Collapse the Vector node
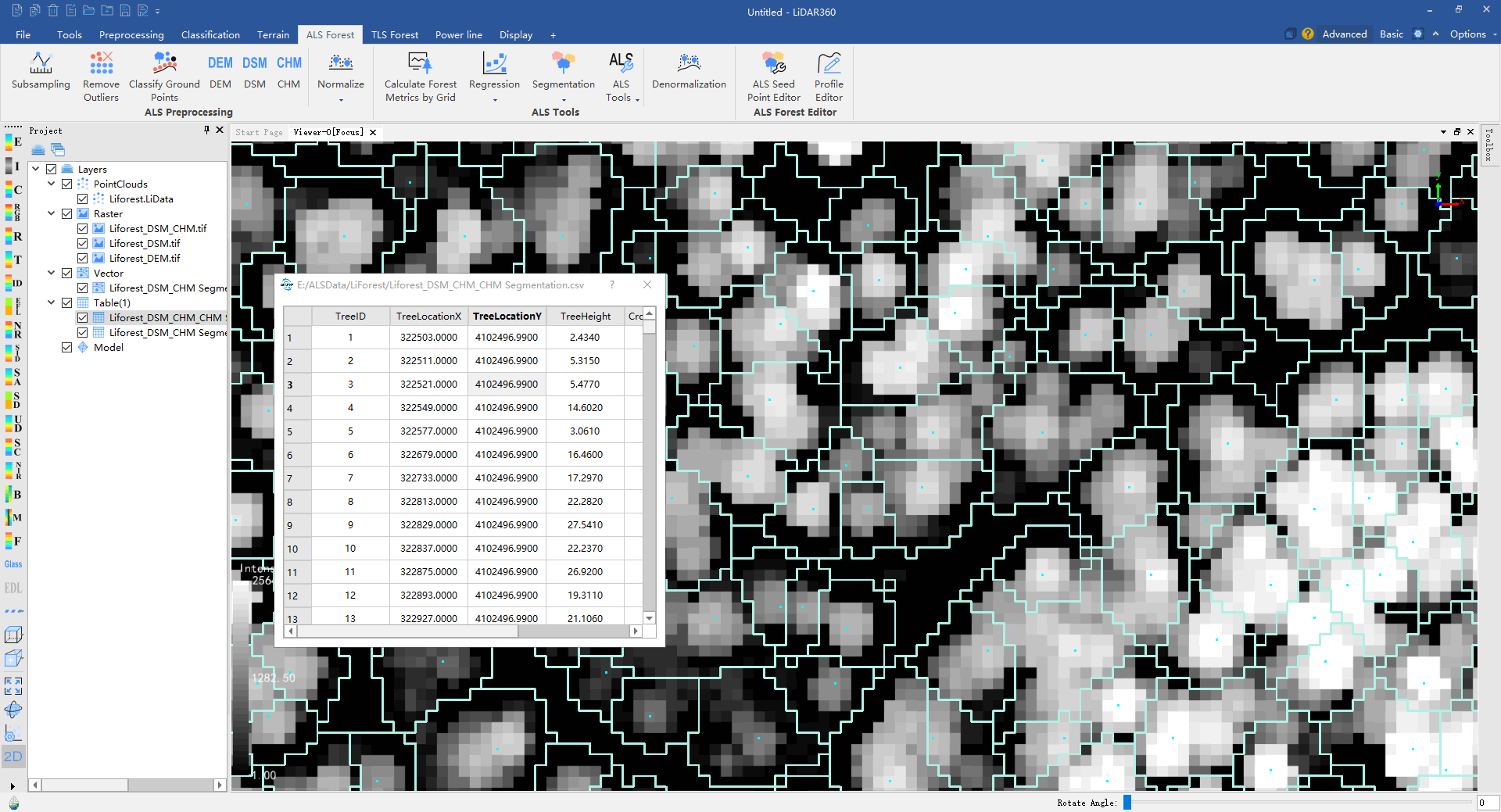The height and width of the screenshot is (812, 1501). (x=52, y=273)
